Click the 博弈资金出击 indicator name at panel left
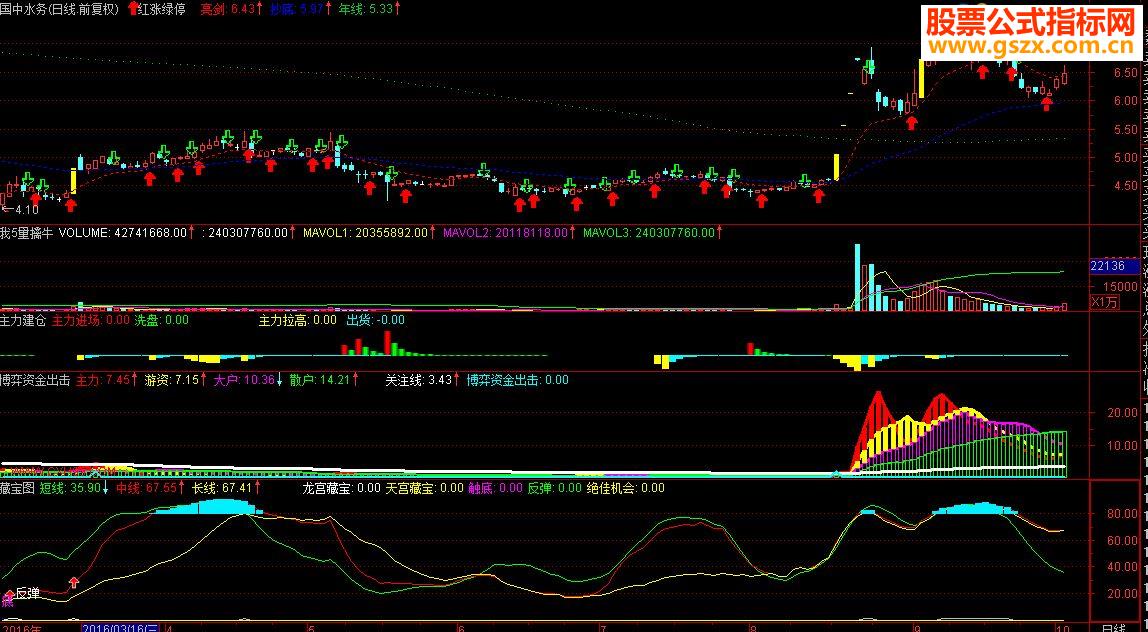Image resolution: width=1148 pixels, height=632 pixels. pyautogui.click(x=35, y=380)
